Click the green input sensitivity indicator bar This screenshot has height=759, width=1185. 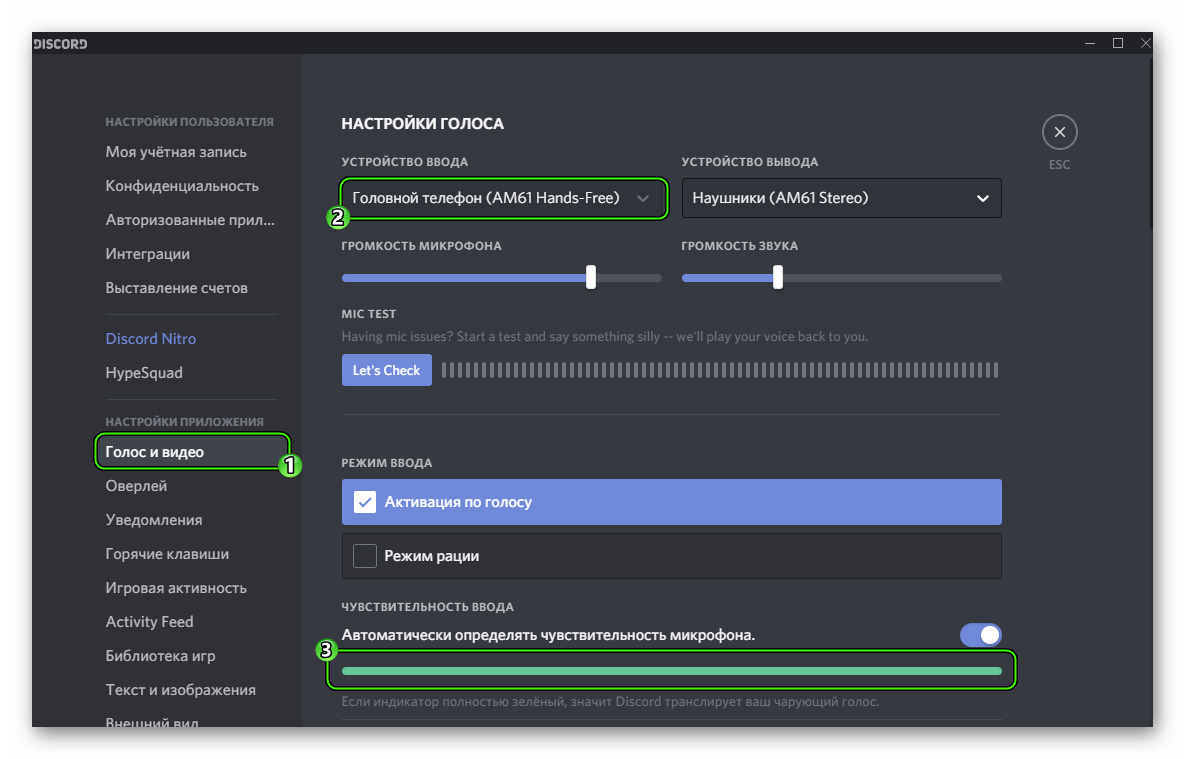[671, 671]
